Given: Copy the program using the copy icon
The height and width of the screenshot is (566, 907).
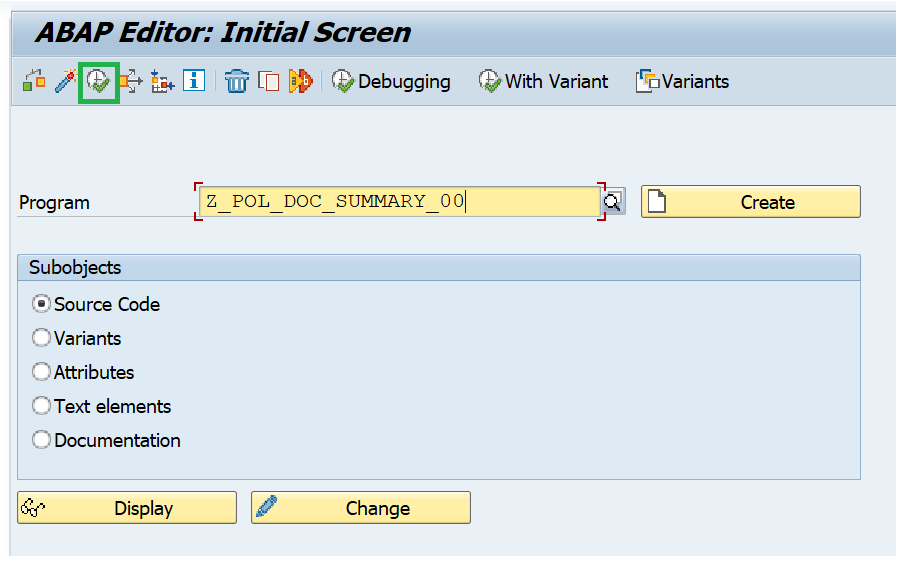Looking at the screenshot, I should click(x=268, y=81).
